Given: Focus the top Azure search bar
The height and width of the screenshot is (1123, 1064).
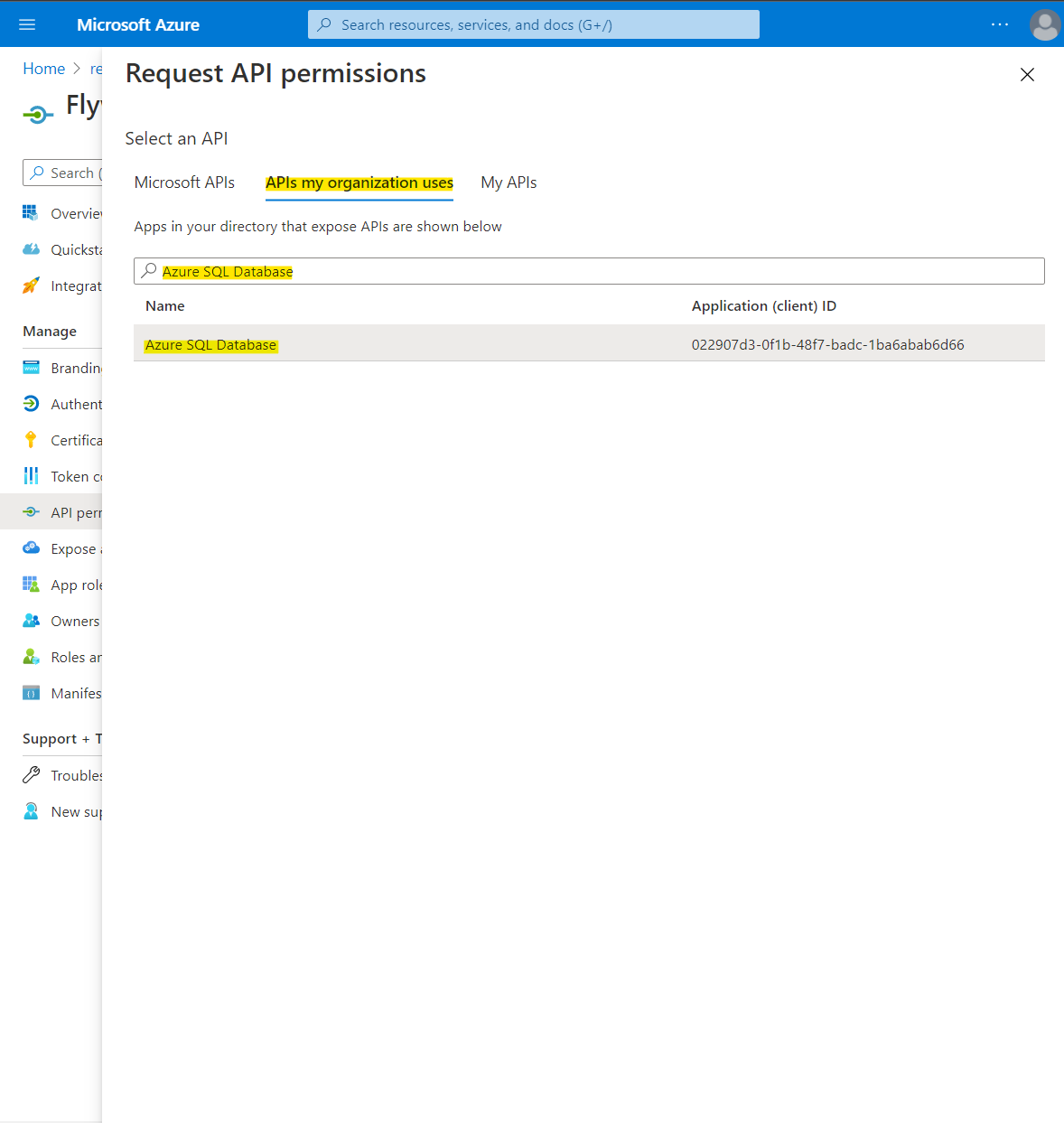Looking at the screenshot, I should point(533,24).
